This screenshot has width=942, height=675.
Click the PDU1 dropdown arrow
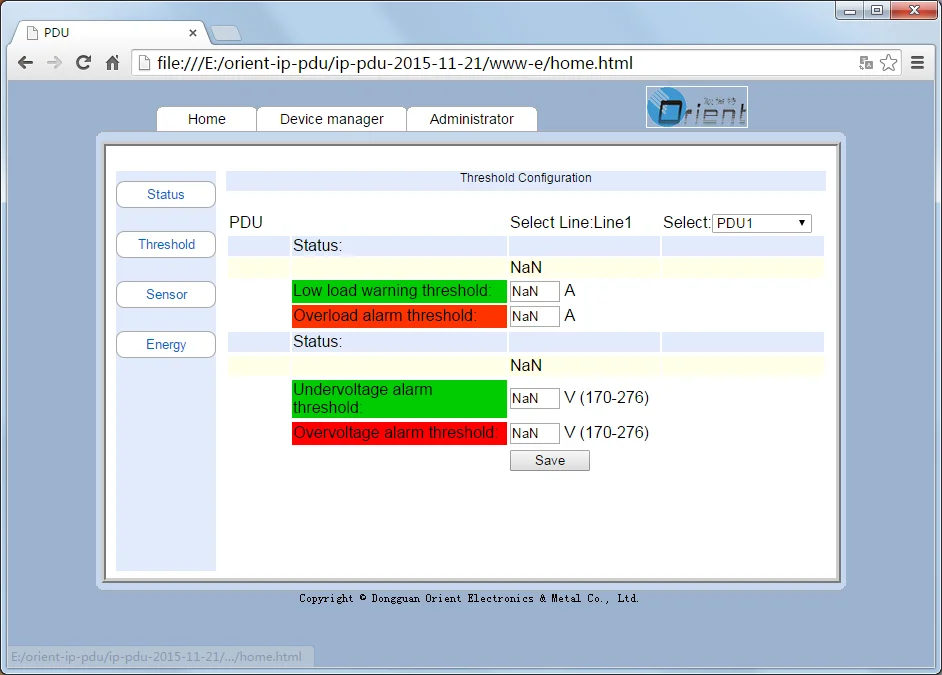point(803,222)
